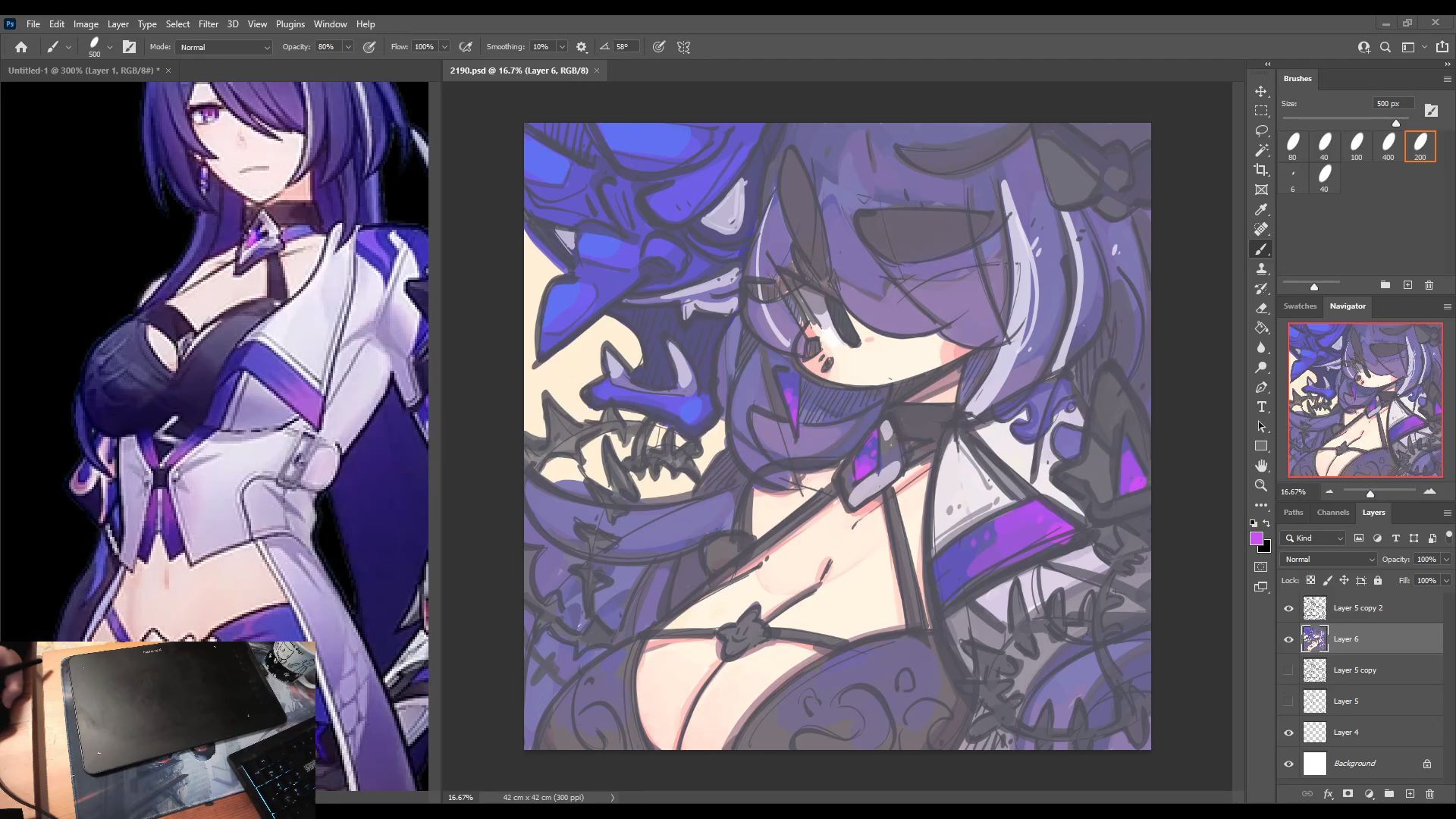Expand Flow value dropdown

point(444,47)
